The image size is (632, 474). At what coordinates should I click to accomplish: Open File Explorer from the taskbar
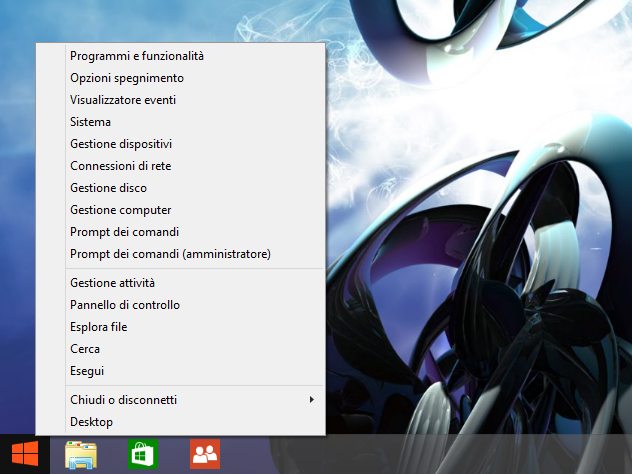[x=80, y=455]
